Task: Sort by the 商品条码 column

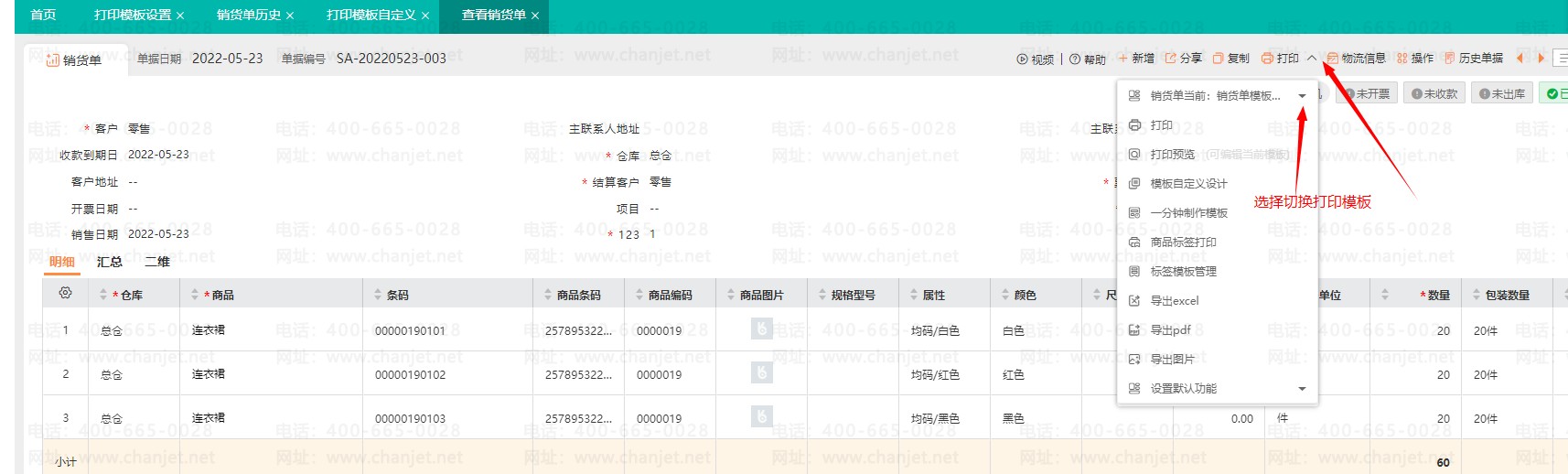Action: (x=548, y=295)
